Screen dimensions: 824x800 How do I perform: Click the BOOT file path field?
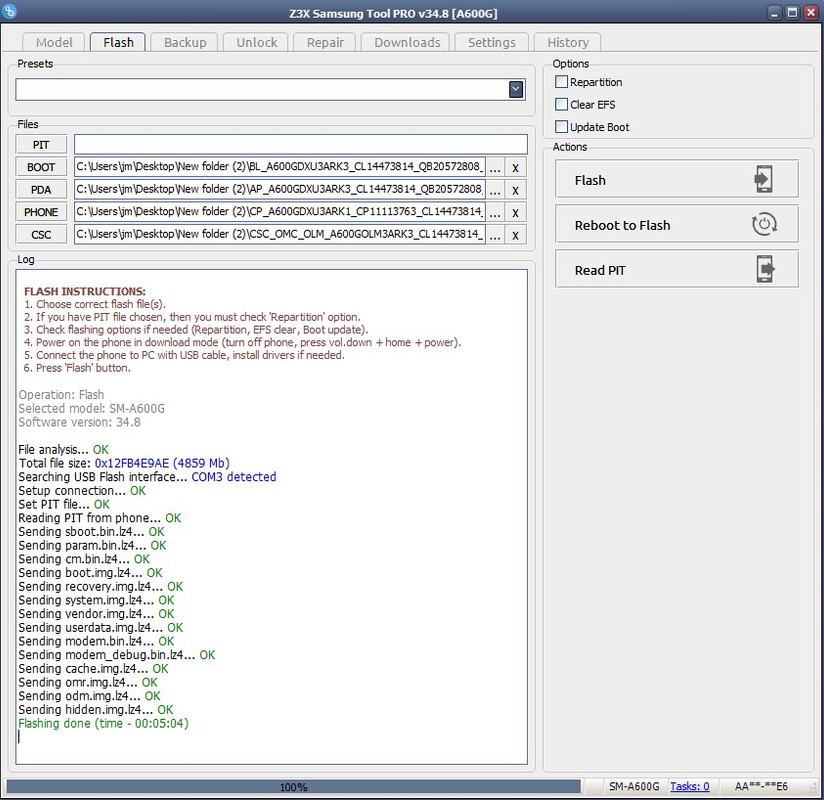click(x=280, y=167)
